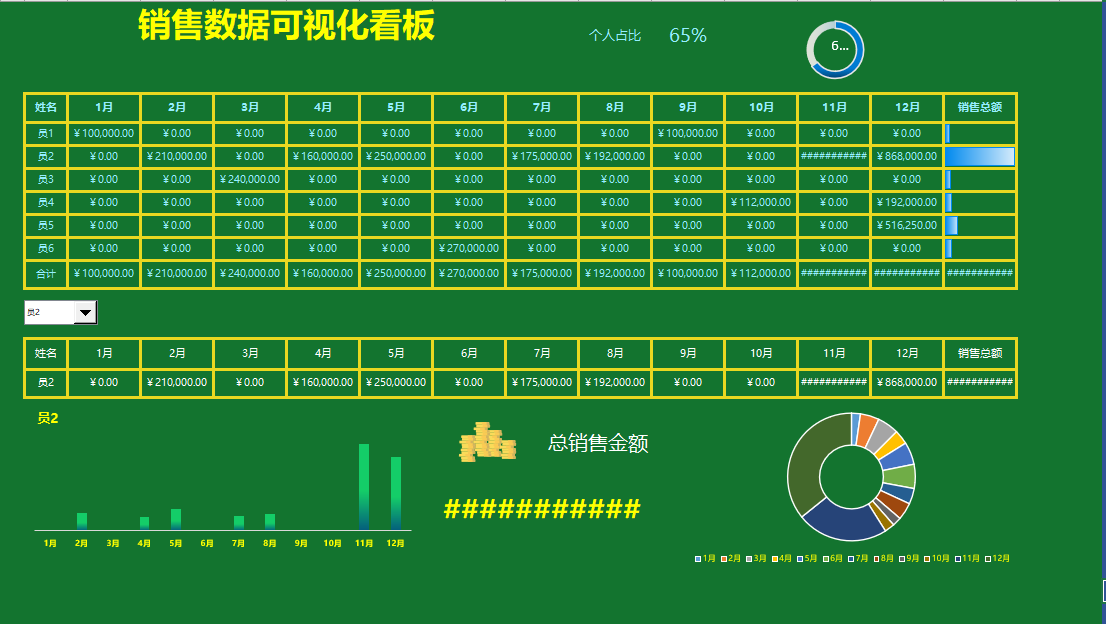Screen dimensions: 1106x624
Task: Click the 总销售金额 label
Action: 598,443
